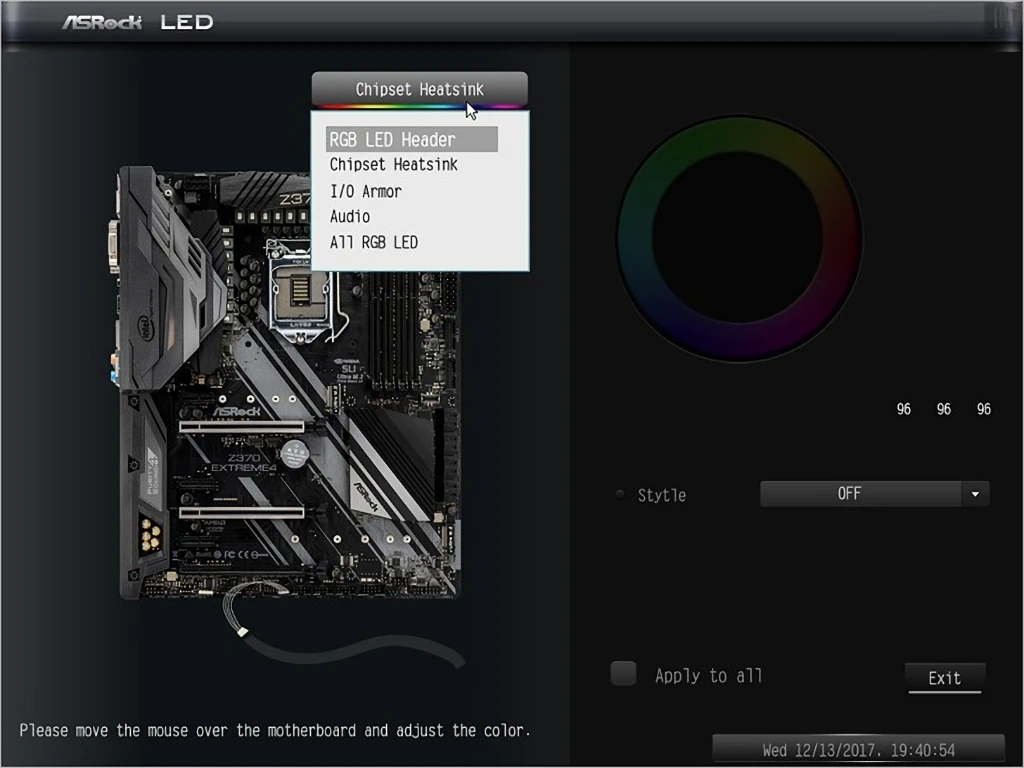This screenshot has width=1024, height=768.
Task: Click the LED title text in header
Action: coord(187,22)
